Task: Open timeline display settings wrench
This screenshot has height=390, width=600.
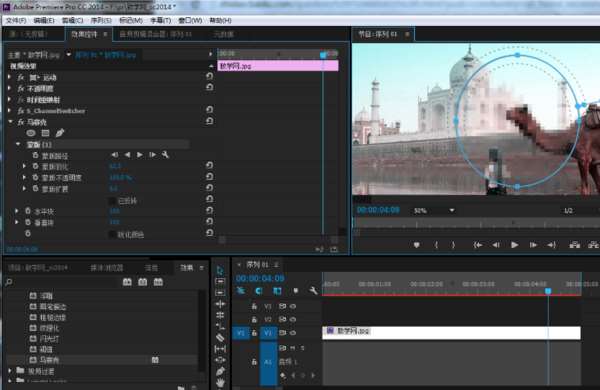Action: coord(313,291)
